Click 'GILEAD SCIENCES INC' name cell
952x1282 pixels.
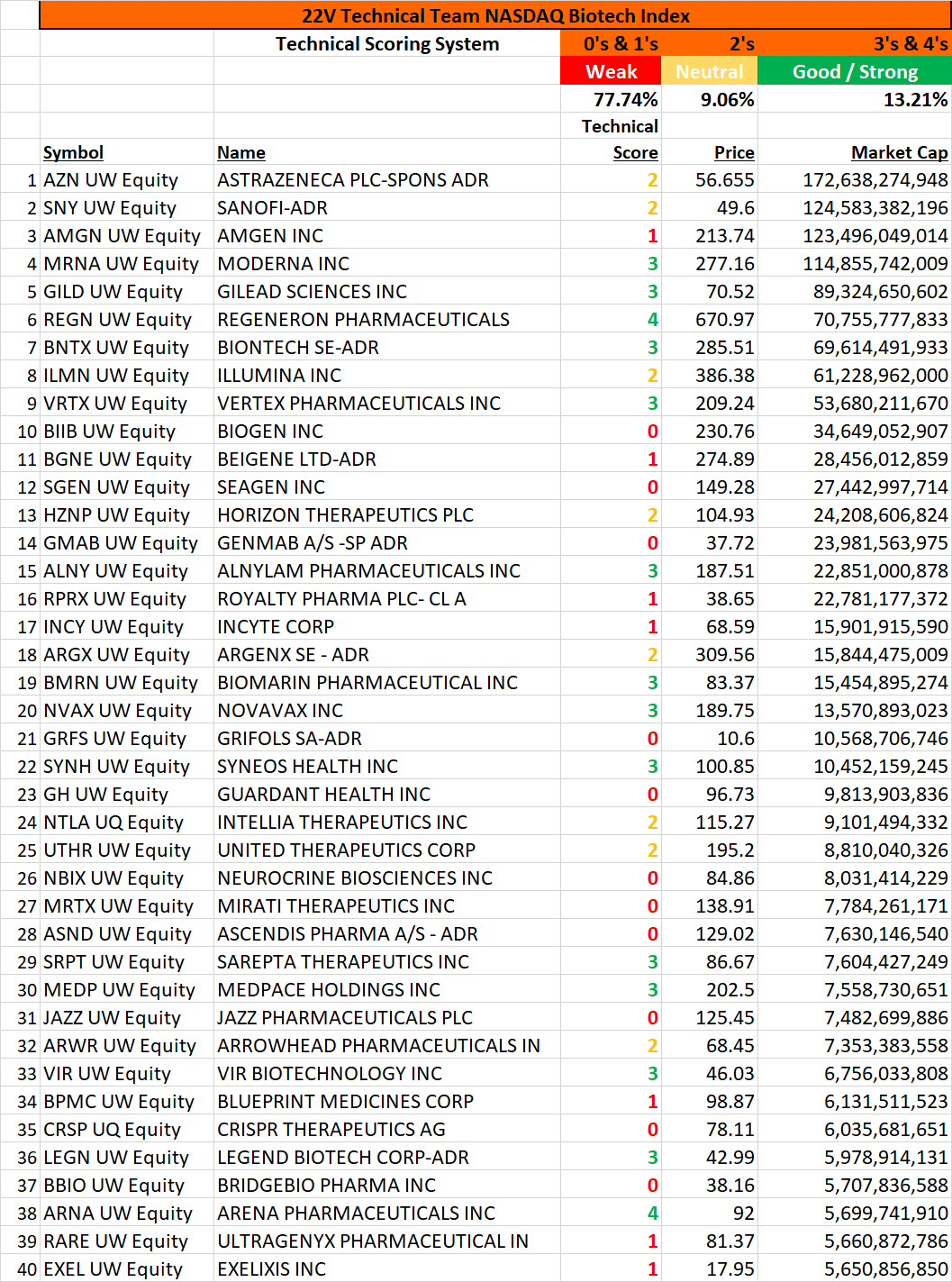click(387, 292)
